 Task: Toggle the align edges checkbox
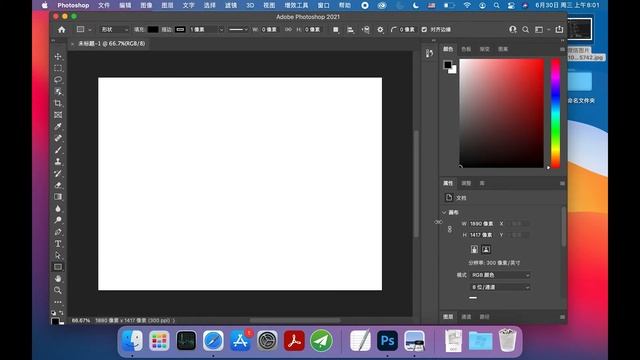[424, 30]
